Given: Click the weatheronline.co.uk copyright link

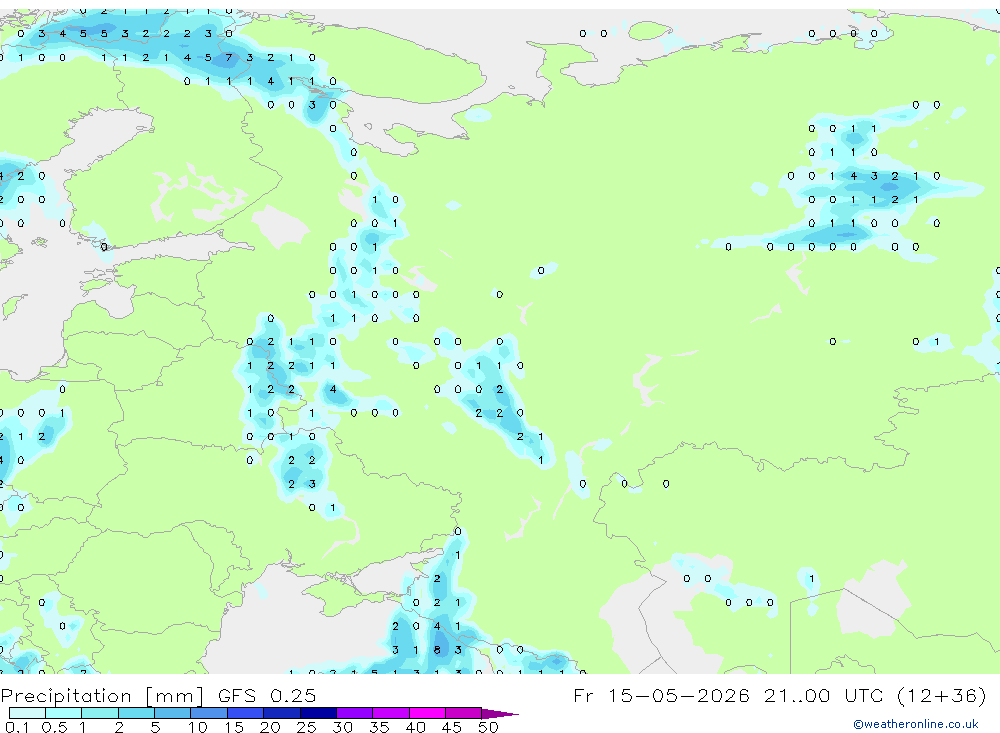Looking at the screenshot, I should 916,724.
